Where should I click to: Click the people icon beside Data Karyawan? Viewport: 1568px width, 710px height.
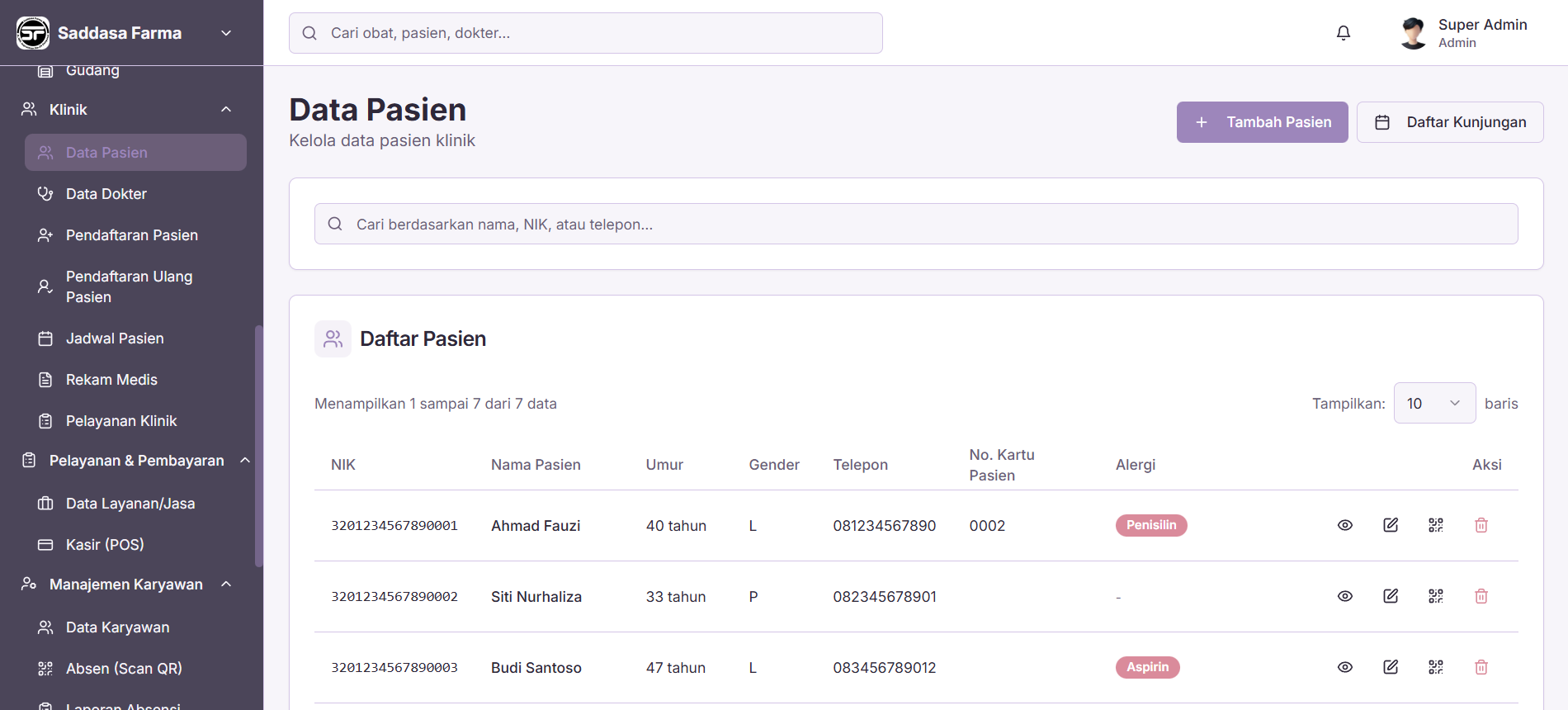coord(45,627)
